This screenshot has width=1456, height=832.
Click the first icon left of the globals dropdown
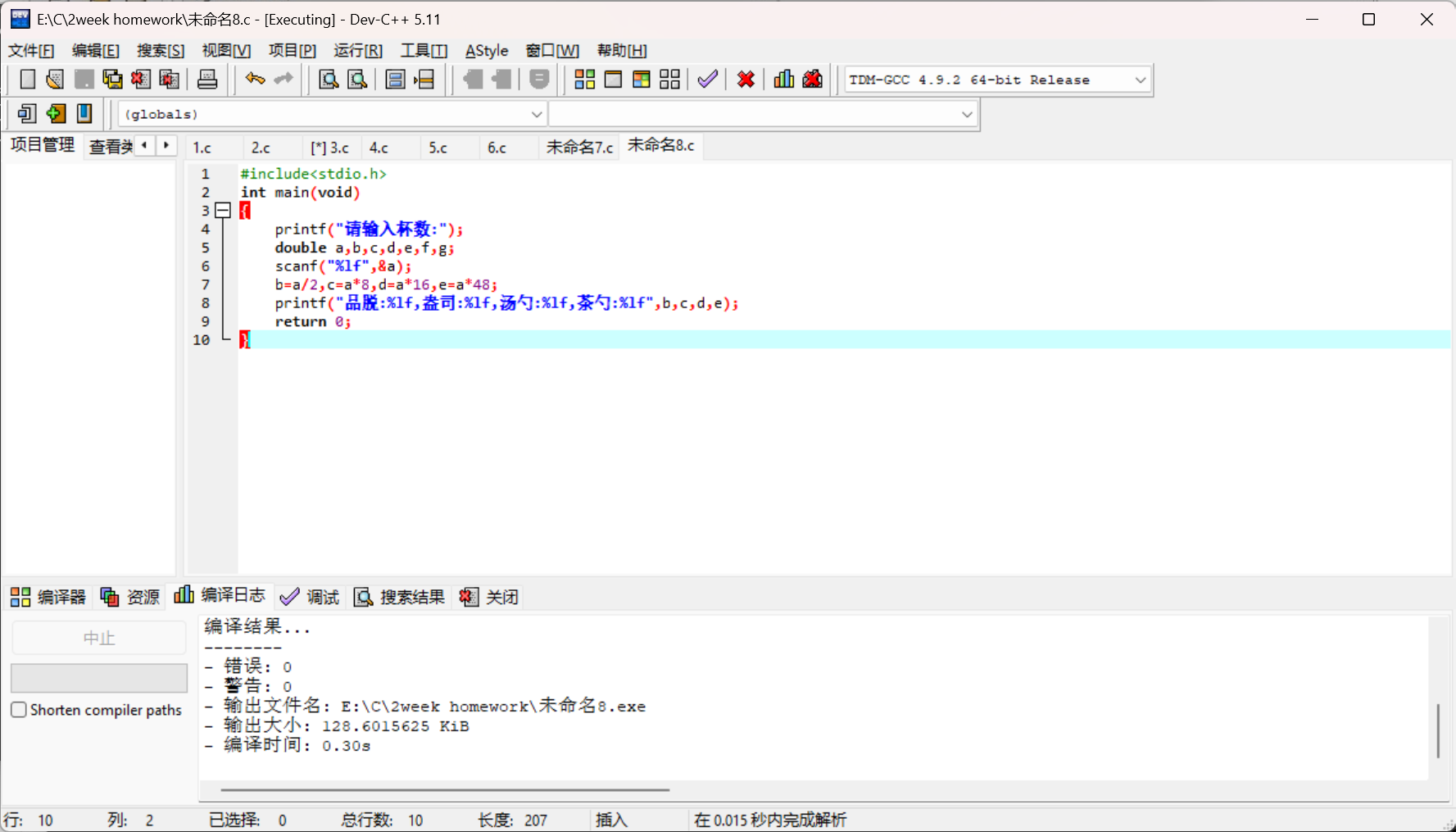27,113
